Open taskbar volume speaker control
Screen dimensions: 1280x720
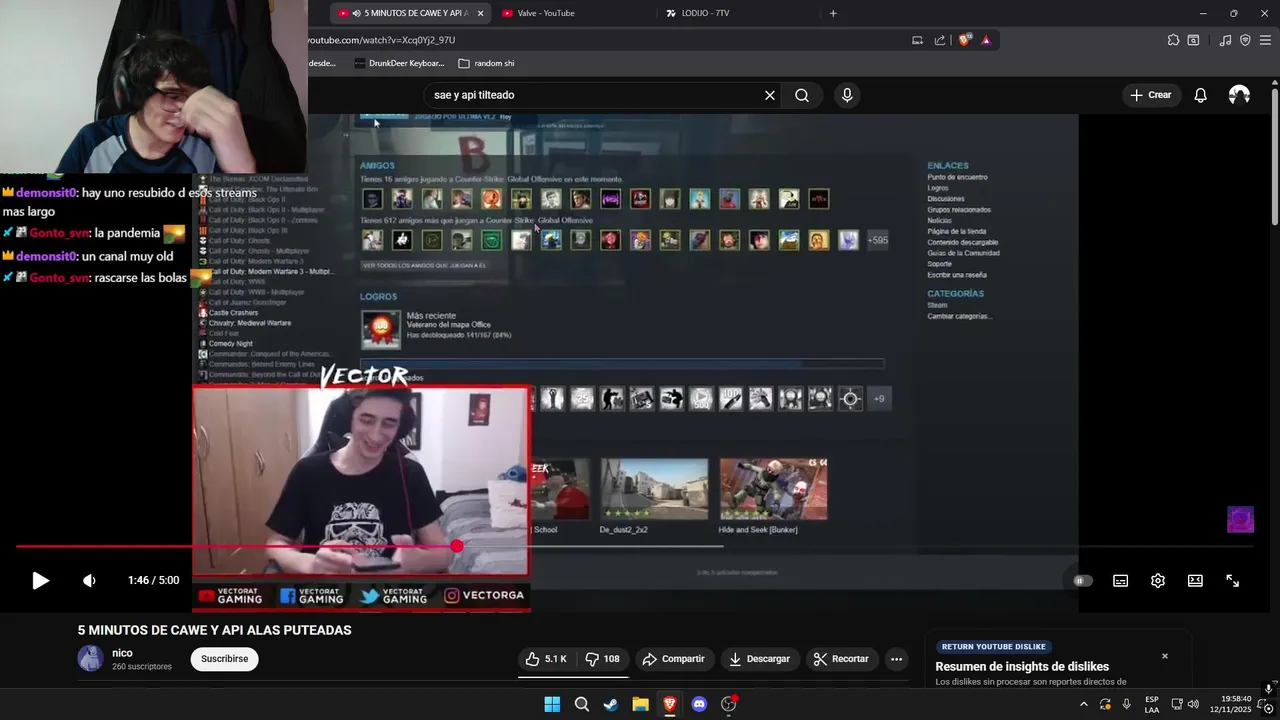1193,704
